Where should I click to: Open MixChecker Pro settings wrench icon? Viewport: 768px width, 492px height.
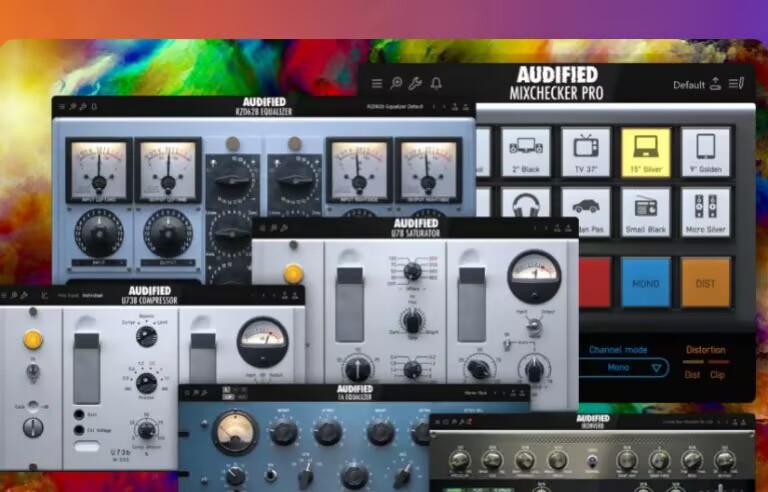coord(415,84)
